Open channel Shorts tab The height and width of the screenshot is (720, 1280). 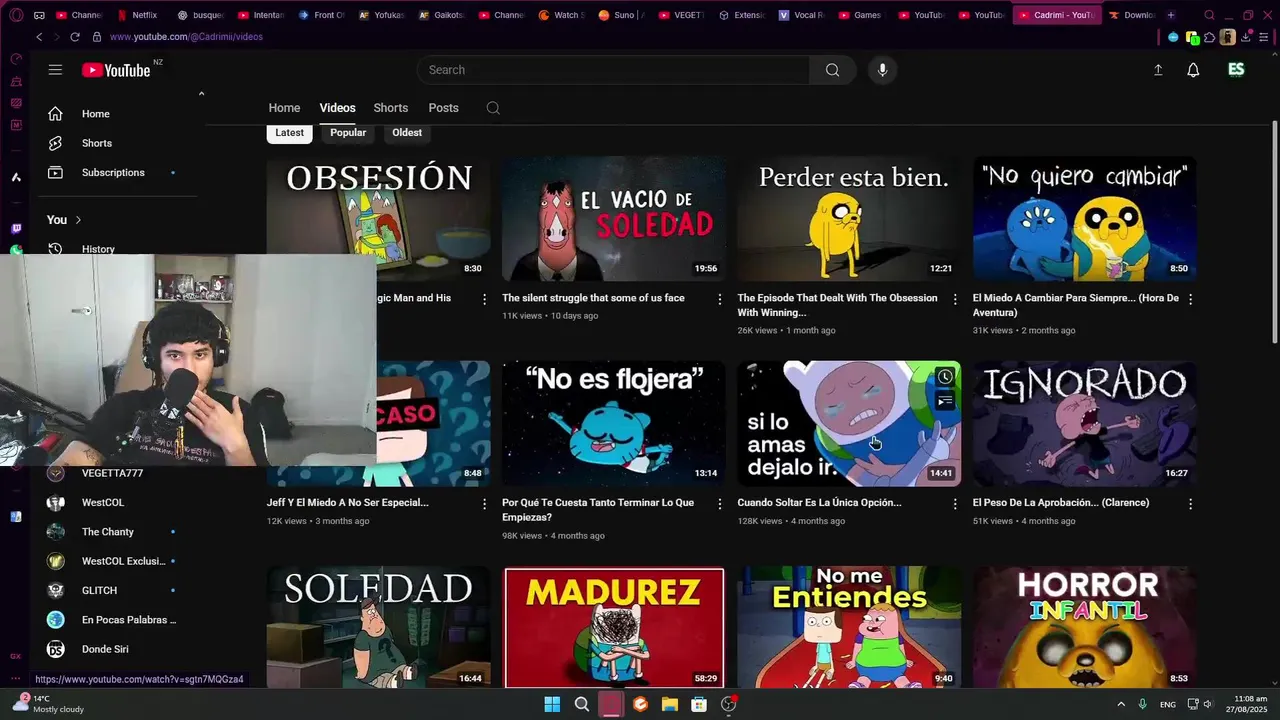390,108
